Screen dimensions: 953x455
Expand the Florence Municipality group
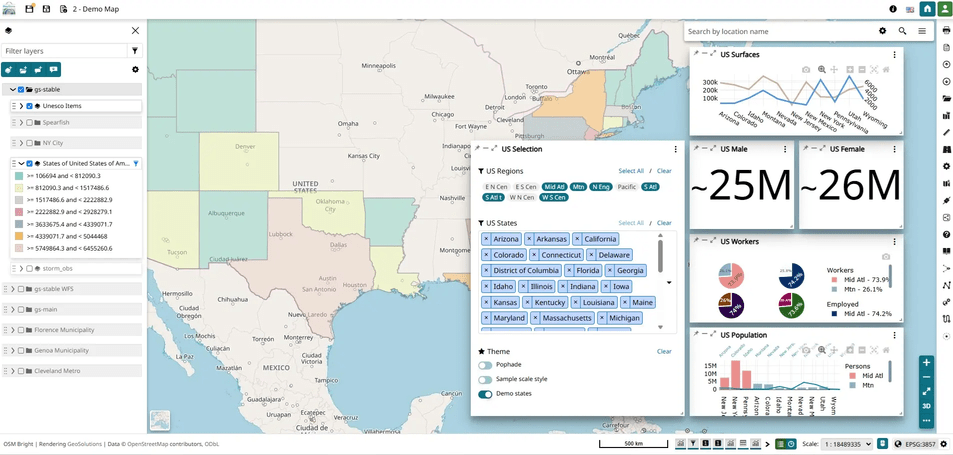(13, 330)
